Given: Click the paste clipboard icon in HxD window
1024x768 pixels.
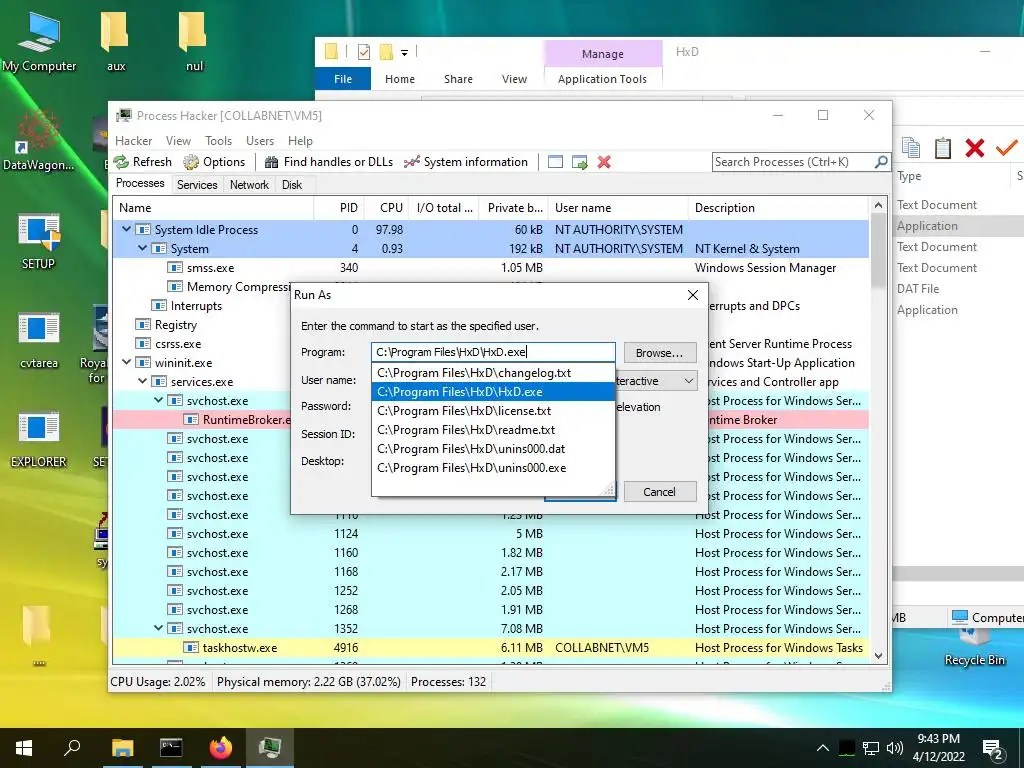Looking at the screenshot, I should (x=942, y=148).
